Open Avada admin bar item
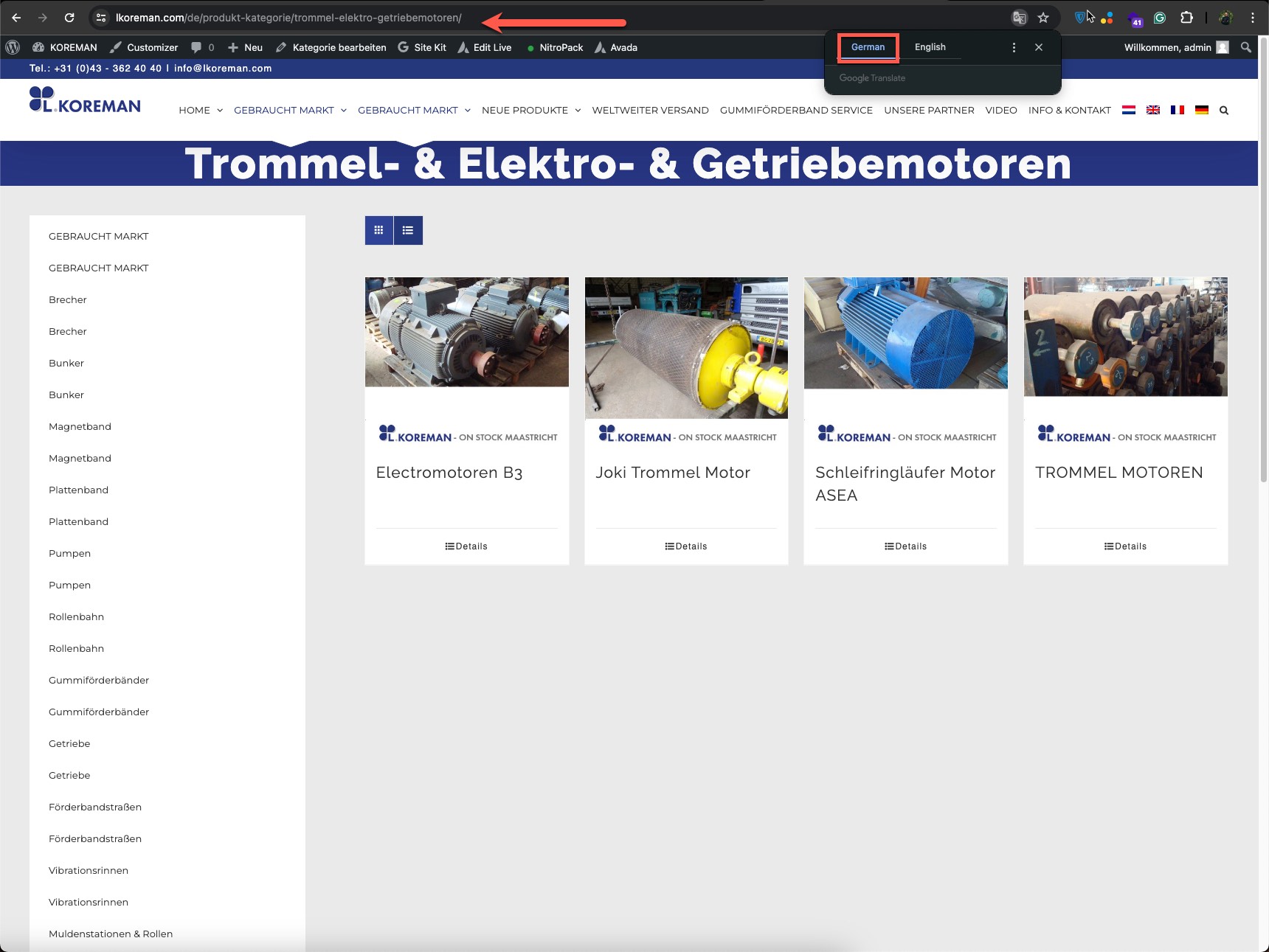 [616, 47]
